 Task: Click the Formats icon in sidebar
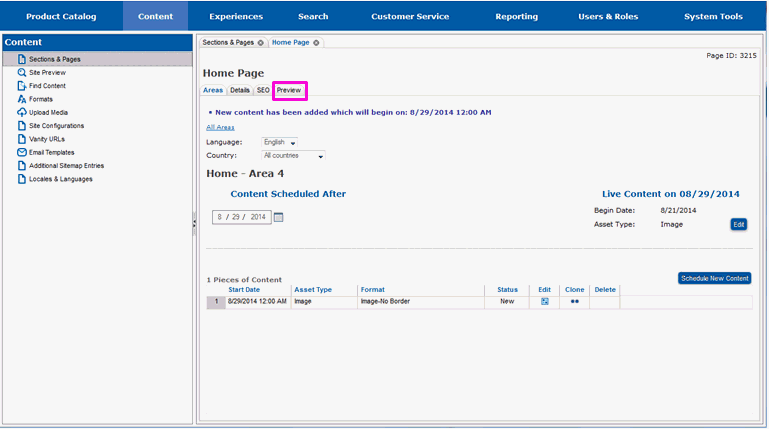22,99
